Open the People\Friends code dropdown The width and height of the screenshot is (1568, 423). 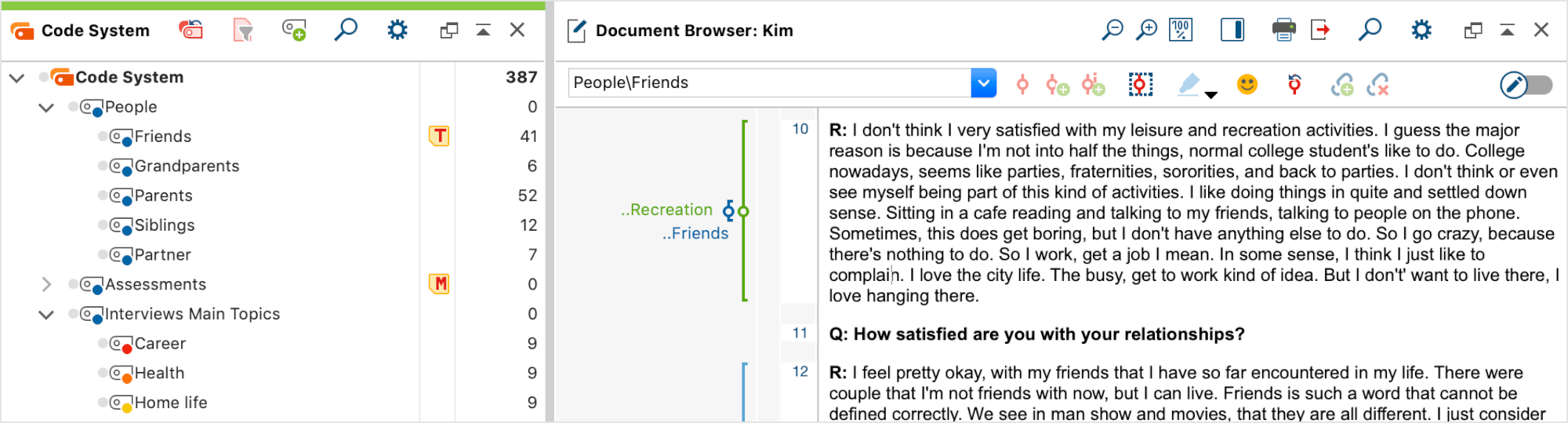[x=983, y=83]
